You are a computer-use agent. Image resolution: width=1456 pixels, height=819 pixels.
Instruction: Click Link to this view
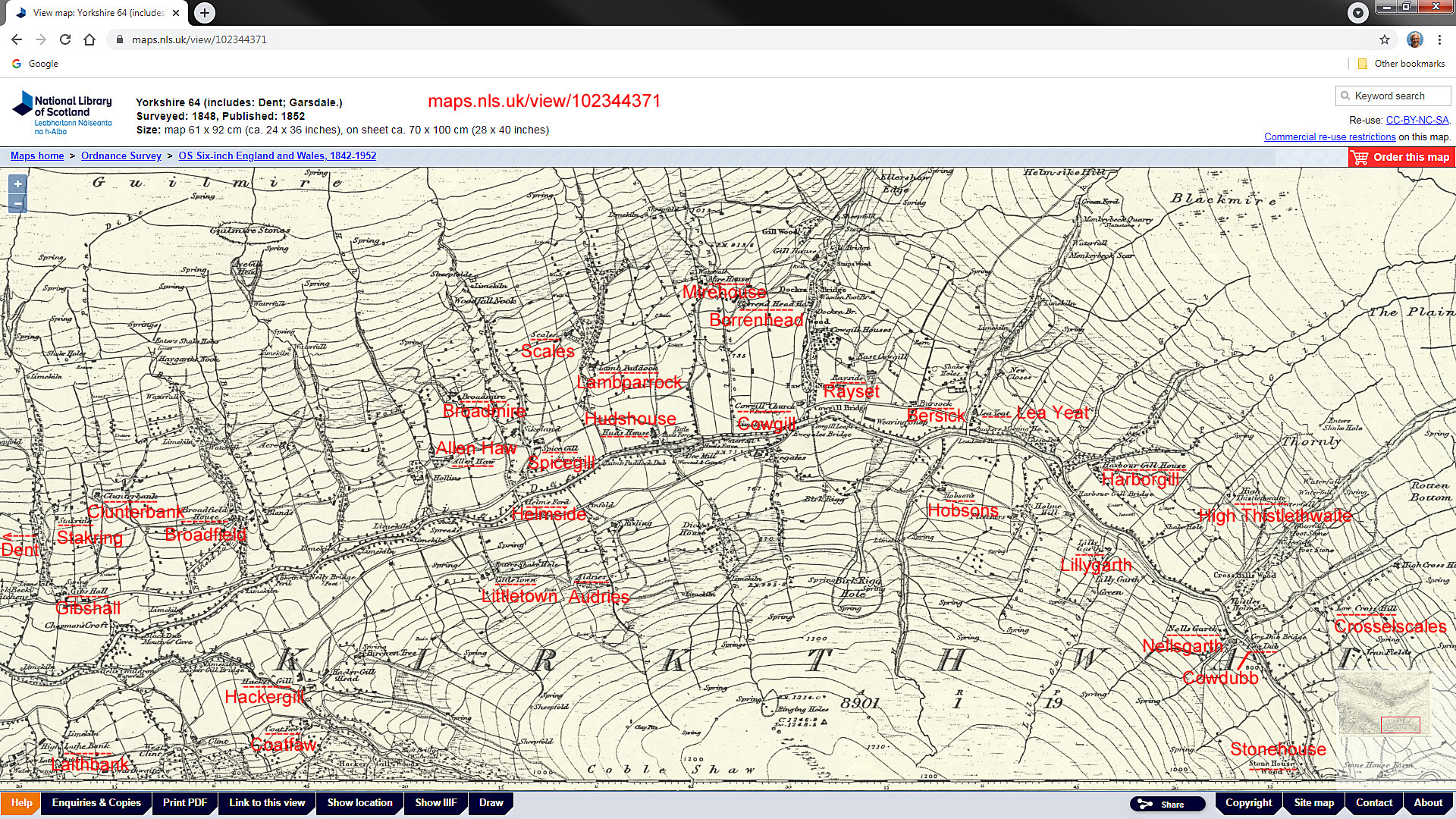pos(267,803)
